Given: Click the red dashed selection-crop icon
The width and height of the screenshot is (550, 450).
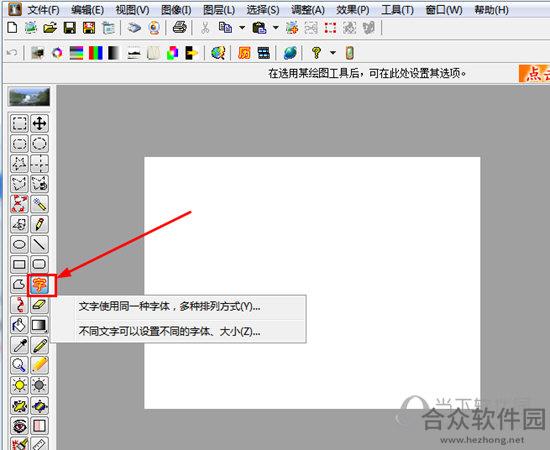Looking at the screenshot, I should coord(330,28).
